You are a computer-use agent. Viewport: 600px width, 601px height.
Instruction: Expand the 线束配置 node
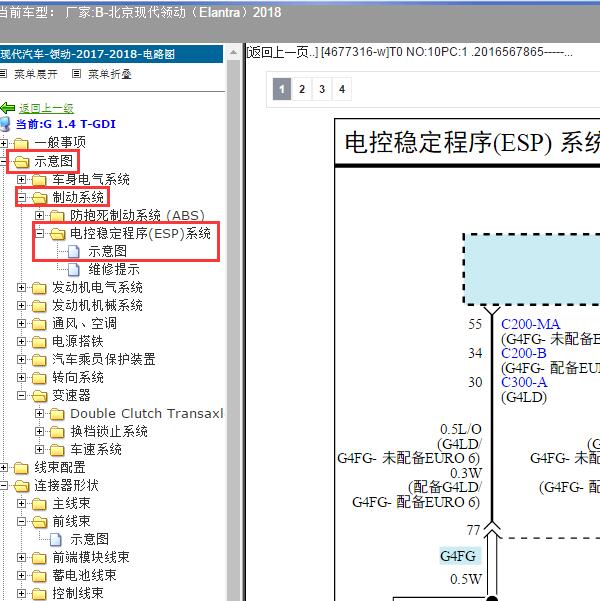tap(3, 467)
